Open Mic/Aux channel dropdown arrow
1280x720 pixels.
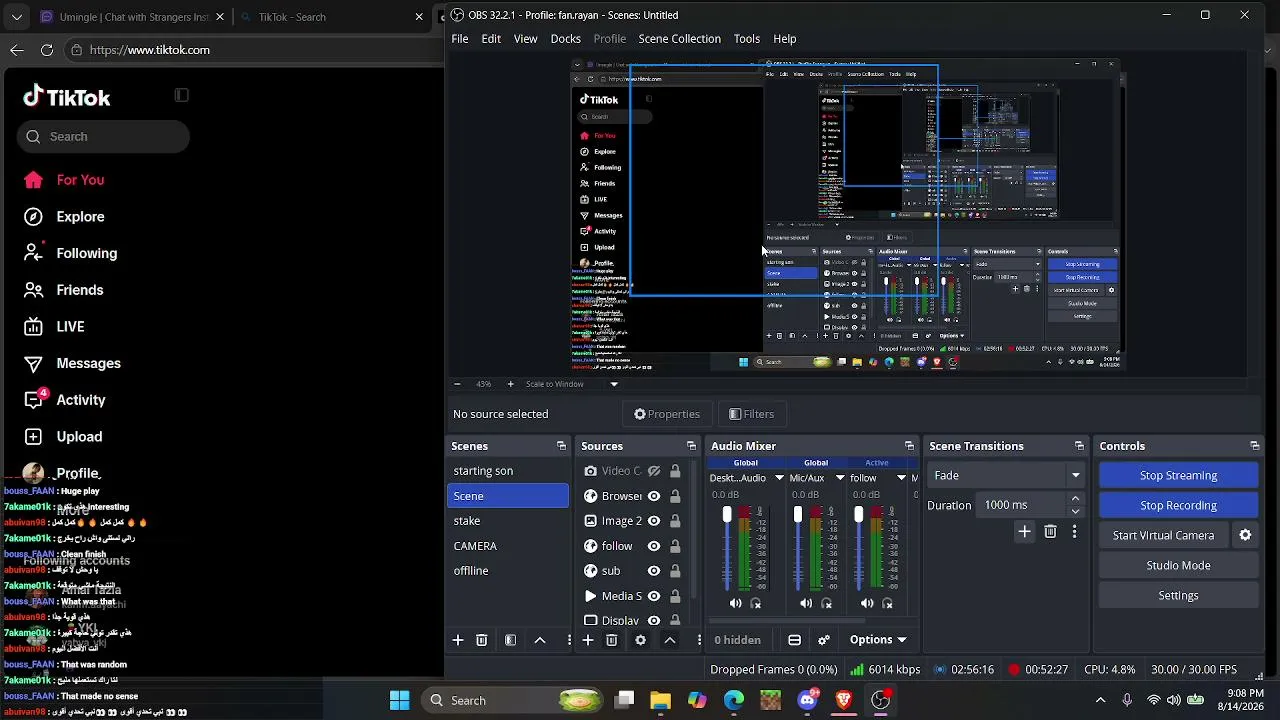pyautogui.click(x=840, y=478)
